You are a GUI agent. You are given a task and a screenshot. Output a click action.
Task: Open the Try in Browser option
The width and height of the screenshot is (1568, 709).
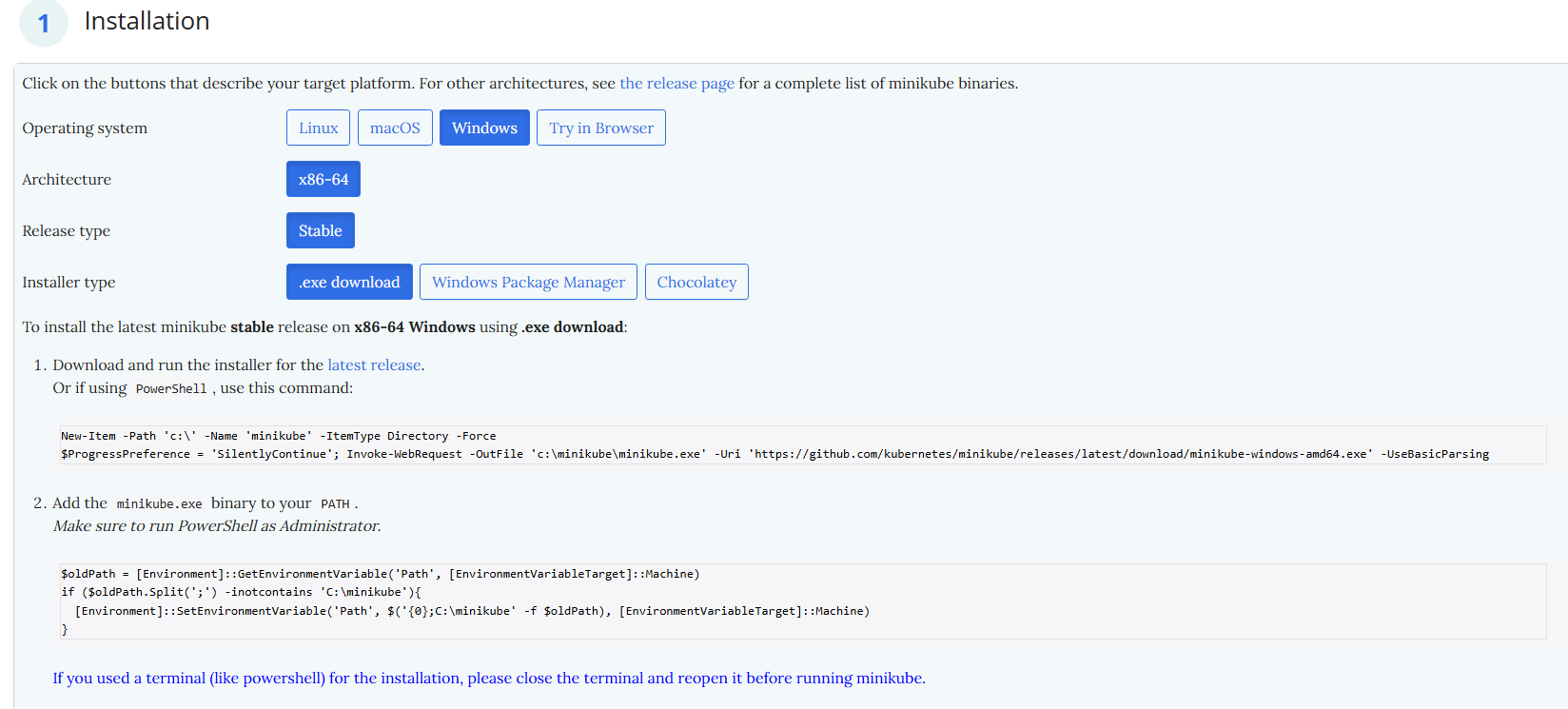[600, 128]
